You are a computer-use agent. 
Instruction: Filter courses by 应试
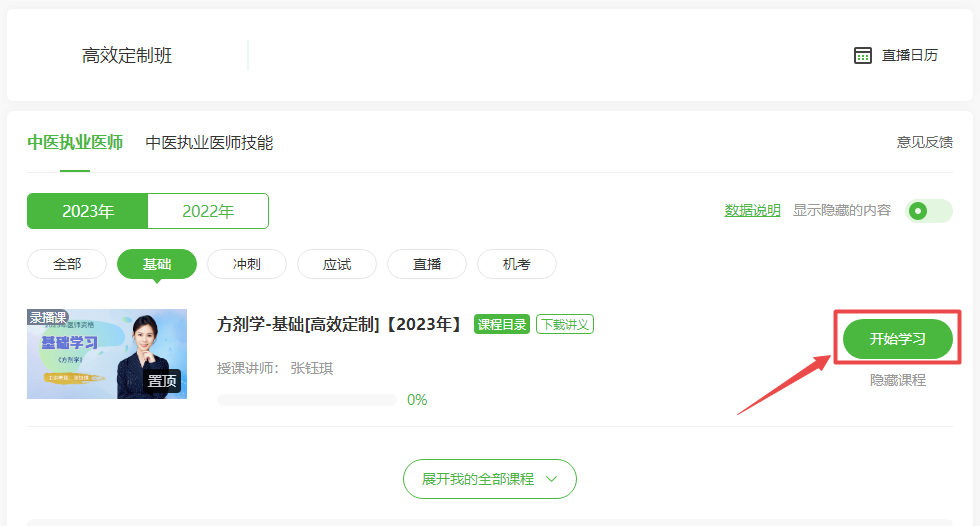coord(337,264)
